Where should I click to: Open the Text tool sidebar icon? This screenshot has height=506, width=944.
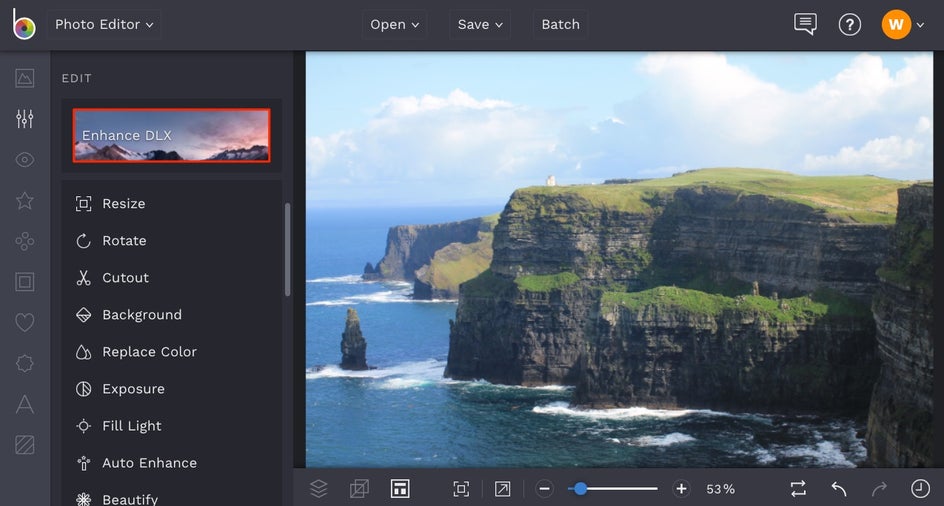25,404
